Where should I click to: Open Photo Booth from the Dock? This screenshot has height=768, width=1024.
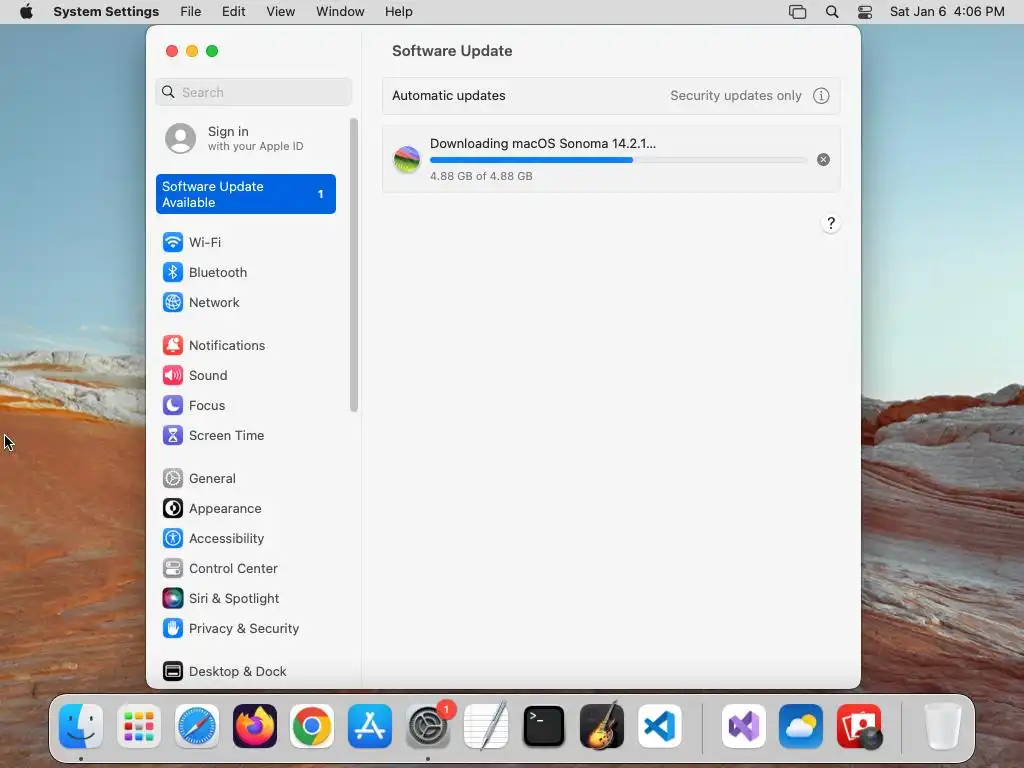pos(859,726)
